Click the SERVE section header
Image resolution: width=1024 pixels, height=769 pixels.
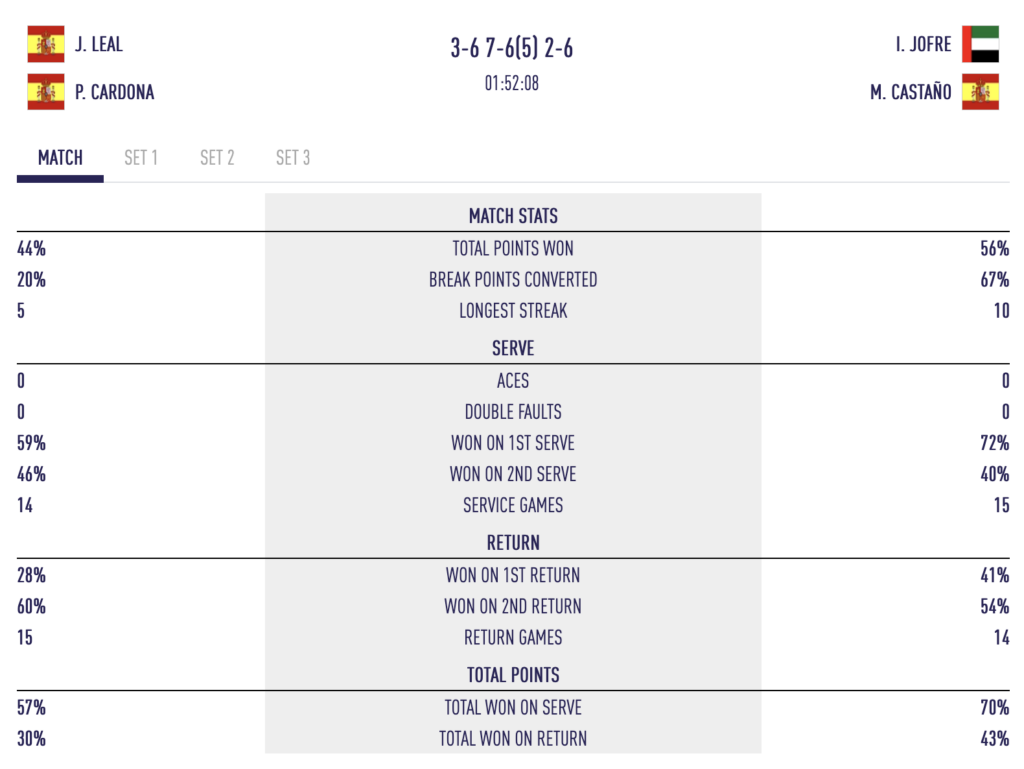pos(513,349)
